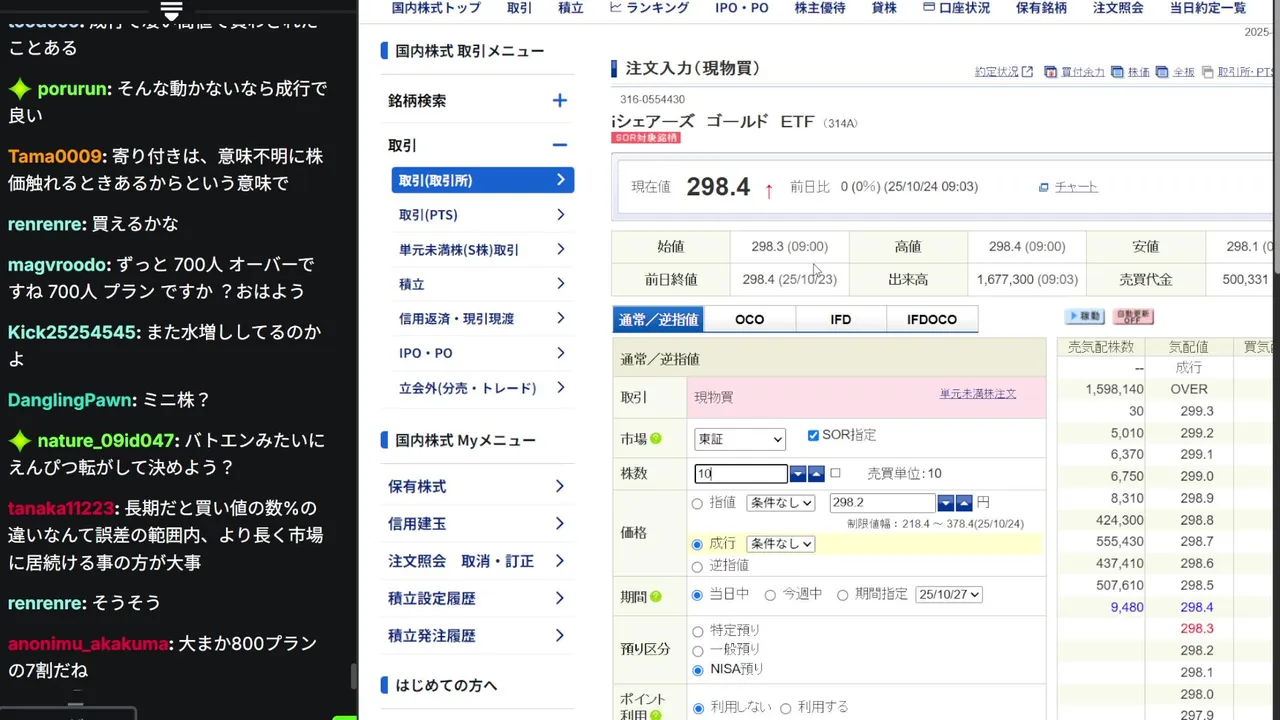Increase share quantity with the up arrow
Image resolution: width=1280 pixels, height=720 pixels.
(816, 474)
